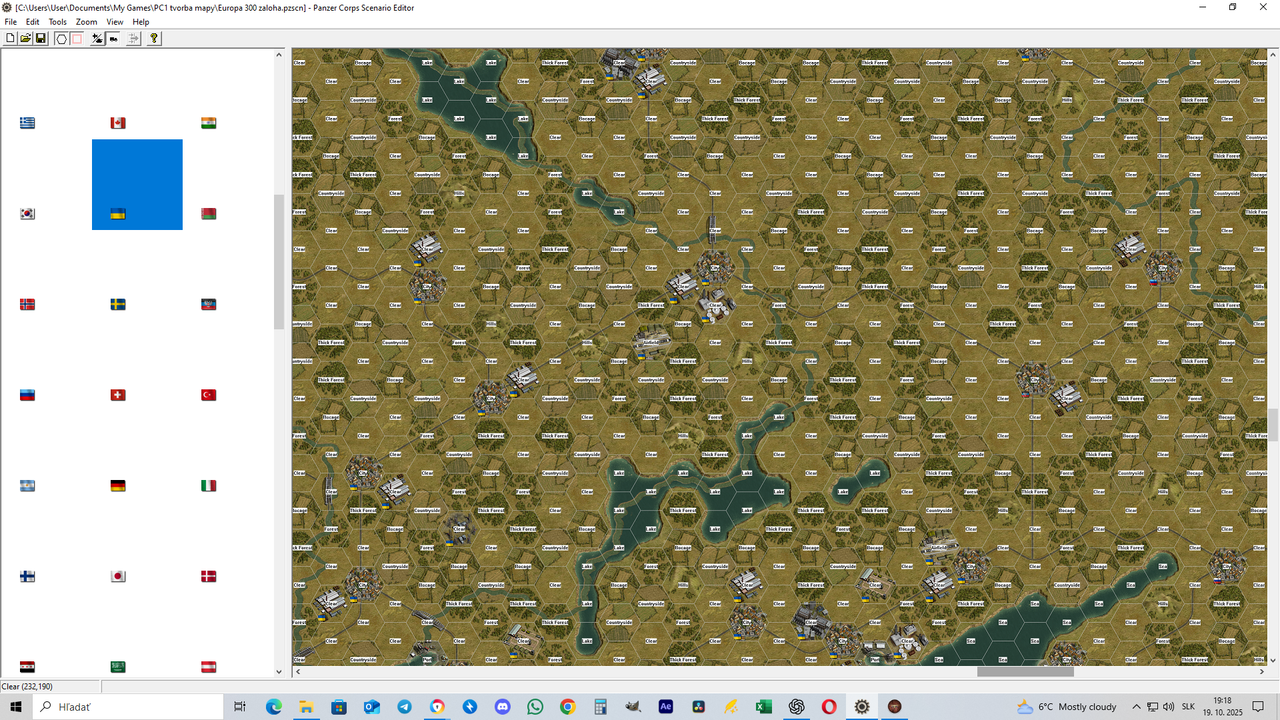Open Microsoft Edge from the taskbar

(x=273, y=706)
